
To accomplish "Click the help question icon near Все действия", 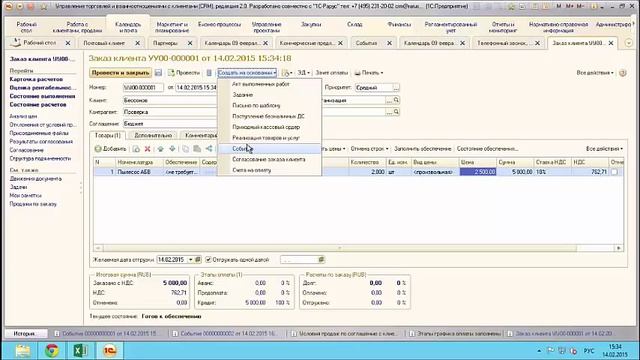I will tap(622, 73).
